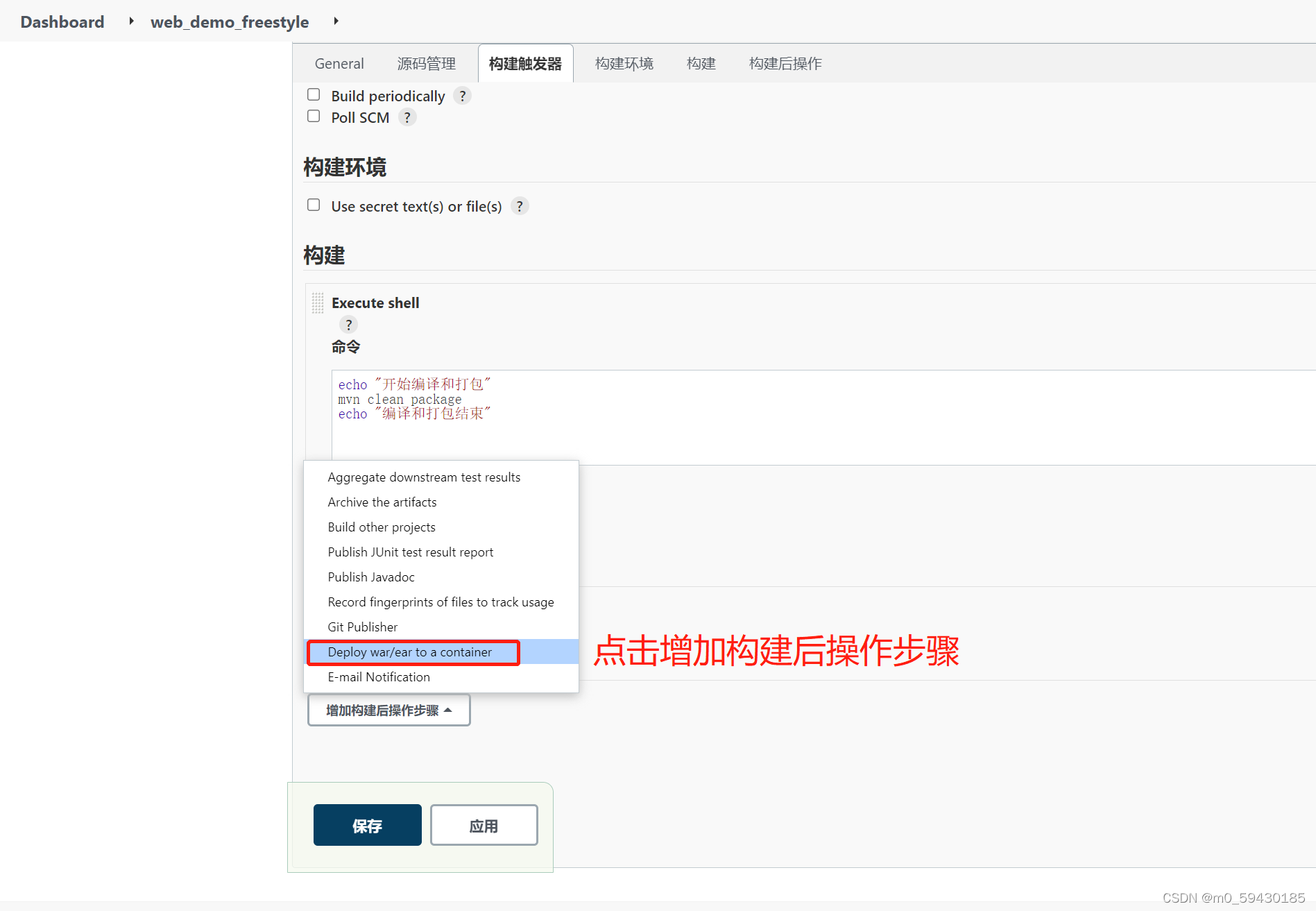Enable Poll SCM checkbox
This screenshot has width=1316, height=911.
coord(314,116)
